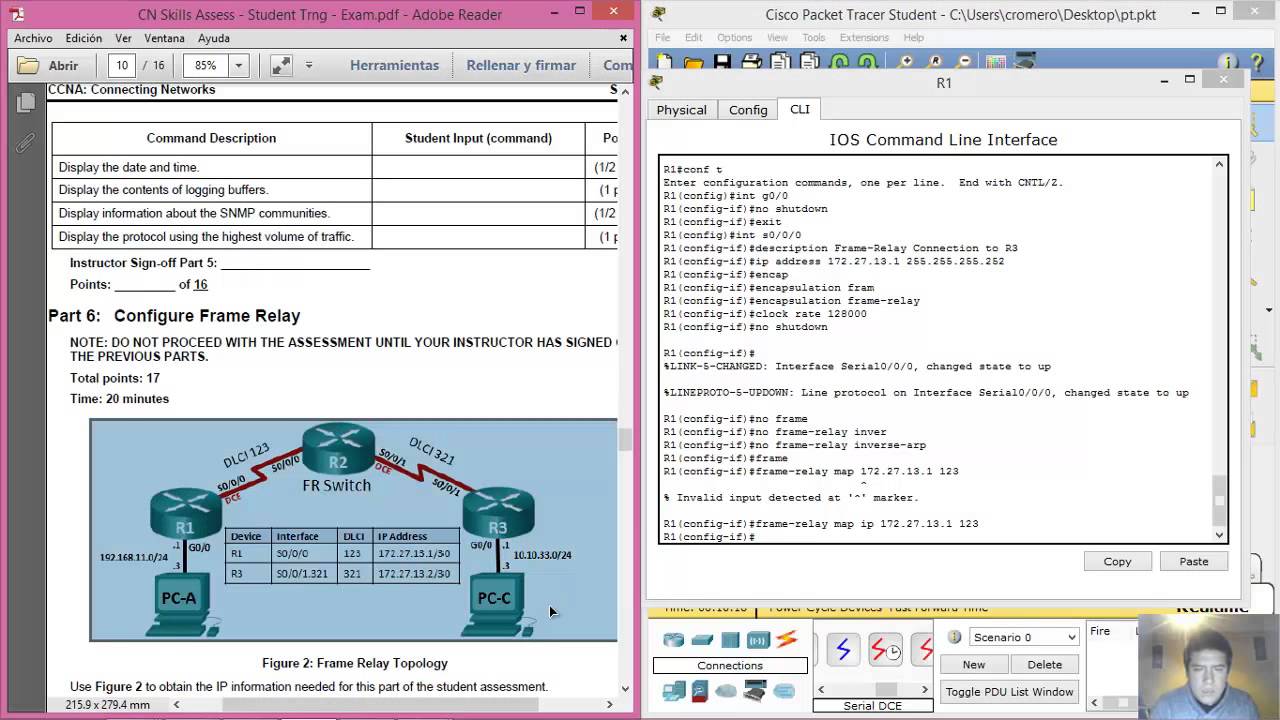Viewport: 1280px width, 720px height.
Task: Click the CLI scrollbar up arrow
Action: (x=1219, y=165)
